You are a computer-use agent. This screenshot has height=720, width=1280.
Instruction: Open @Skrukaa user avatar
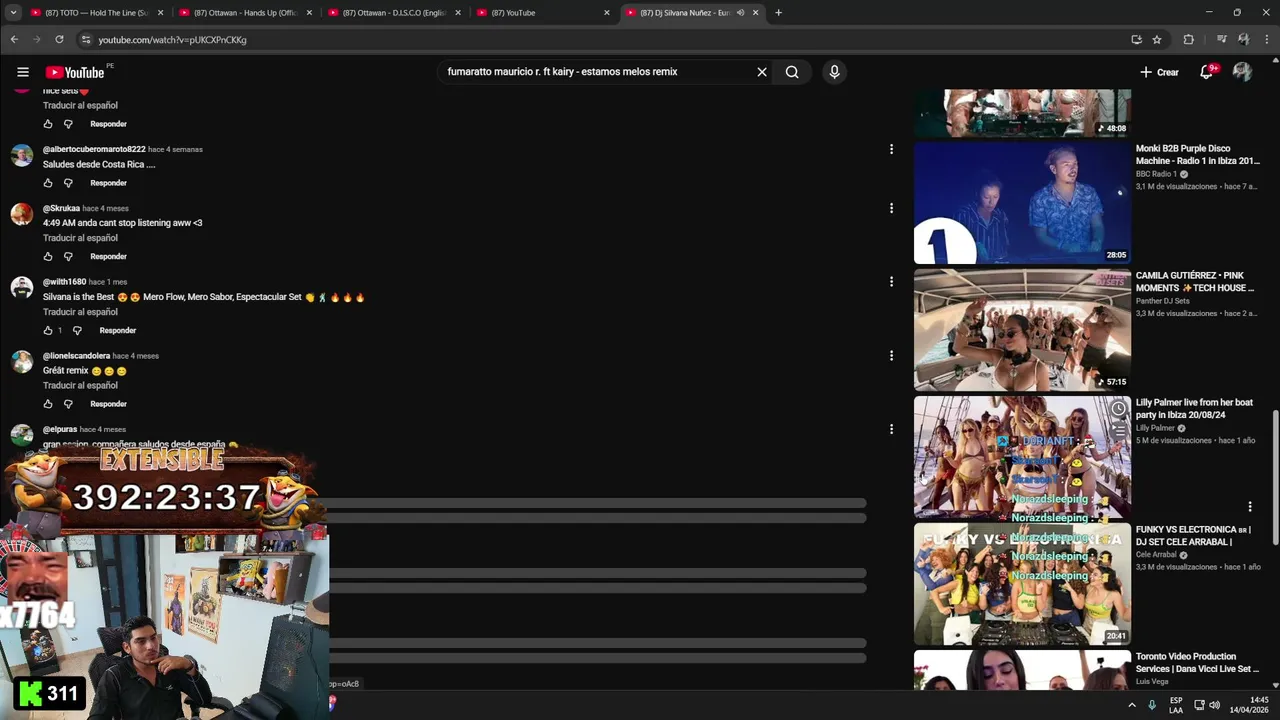pyautogui.click(x=22, y=214)
